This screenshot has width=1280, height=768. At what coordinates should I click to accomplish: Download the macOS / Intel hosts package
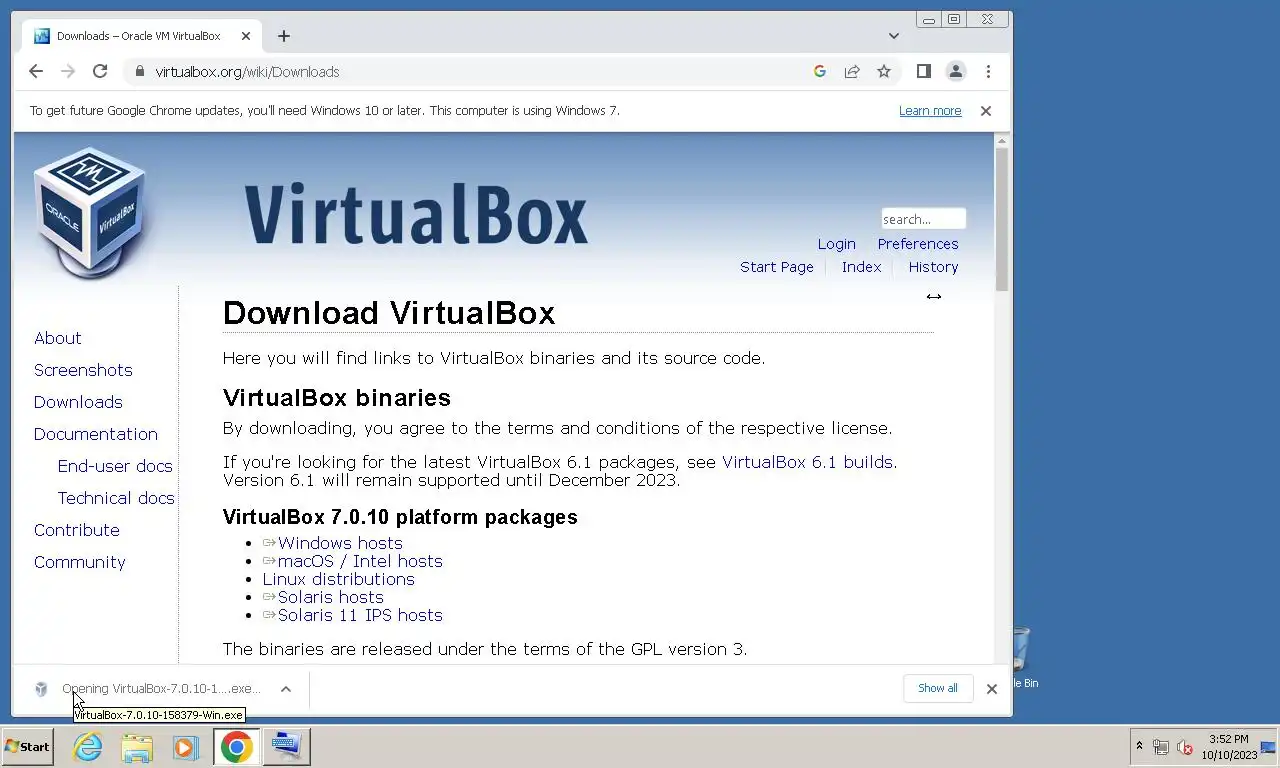click(x=360, y=561)
